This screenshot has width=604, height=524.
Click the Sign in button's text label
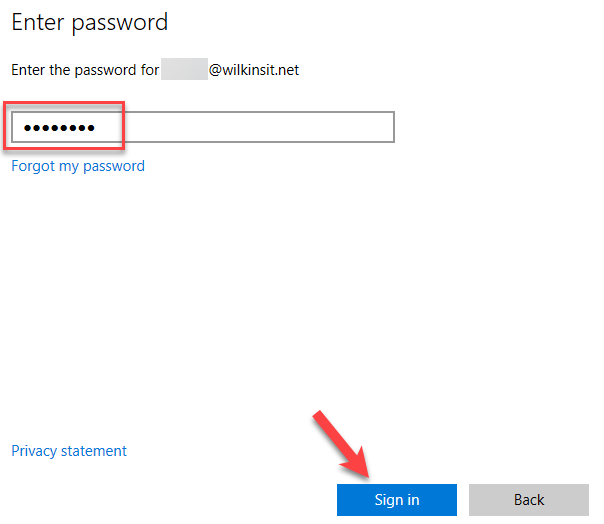[x=397, y=500]
